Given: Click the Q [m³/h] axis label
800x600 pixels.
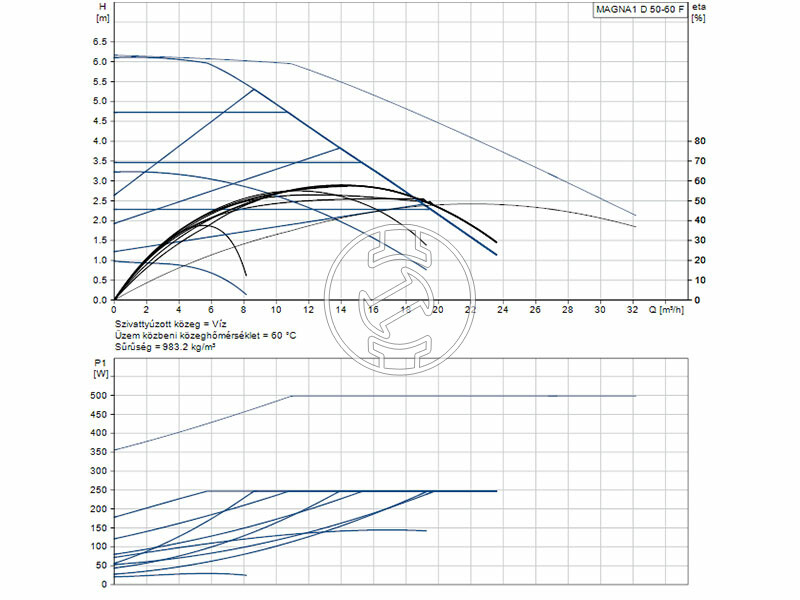Looking at the screenshot, I should pos(675,311).
